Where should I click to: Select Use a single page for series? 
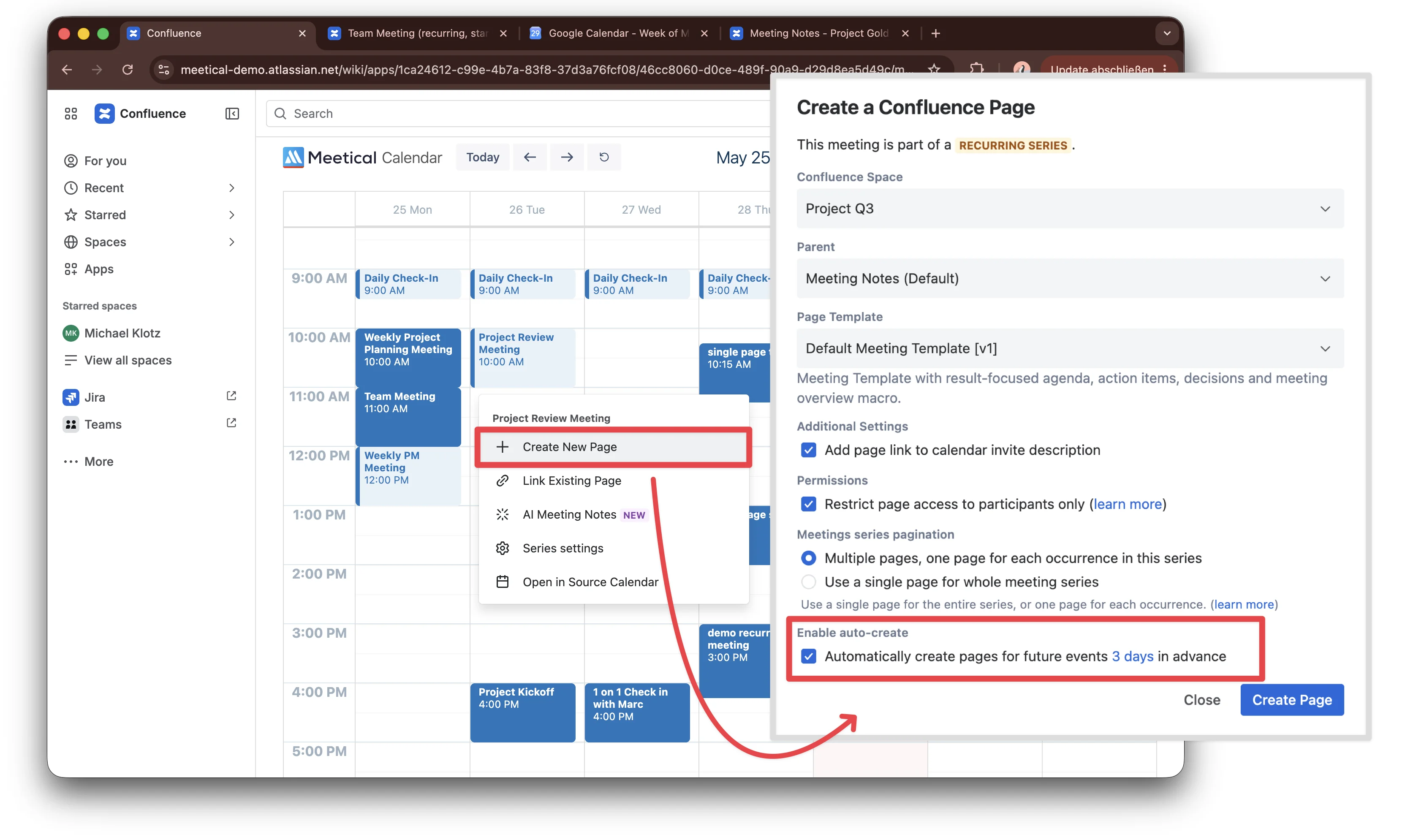[x=809, y=582]
